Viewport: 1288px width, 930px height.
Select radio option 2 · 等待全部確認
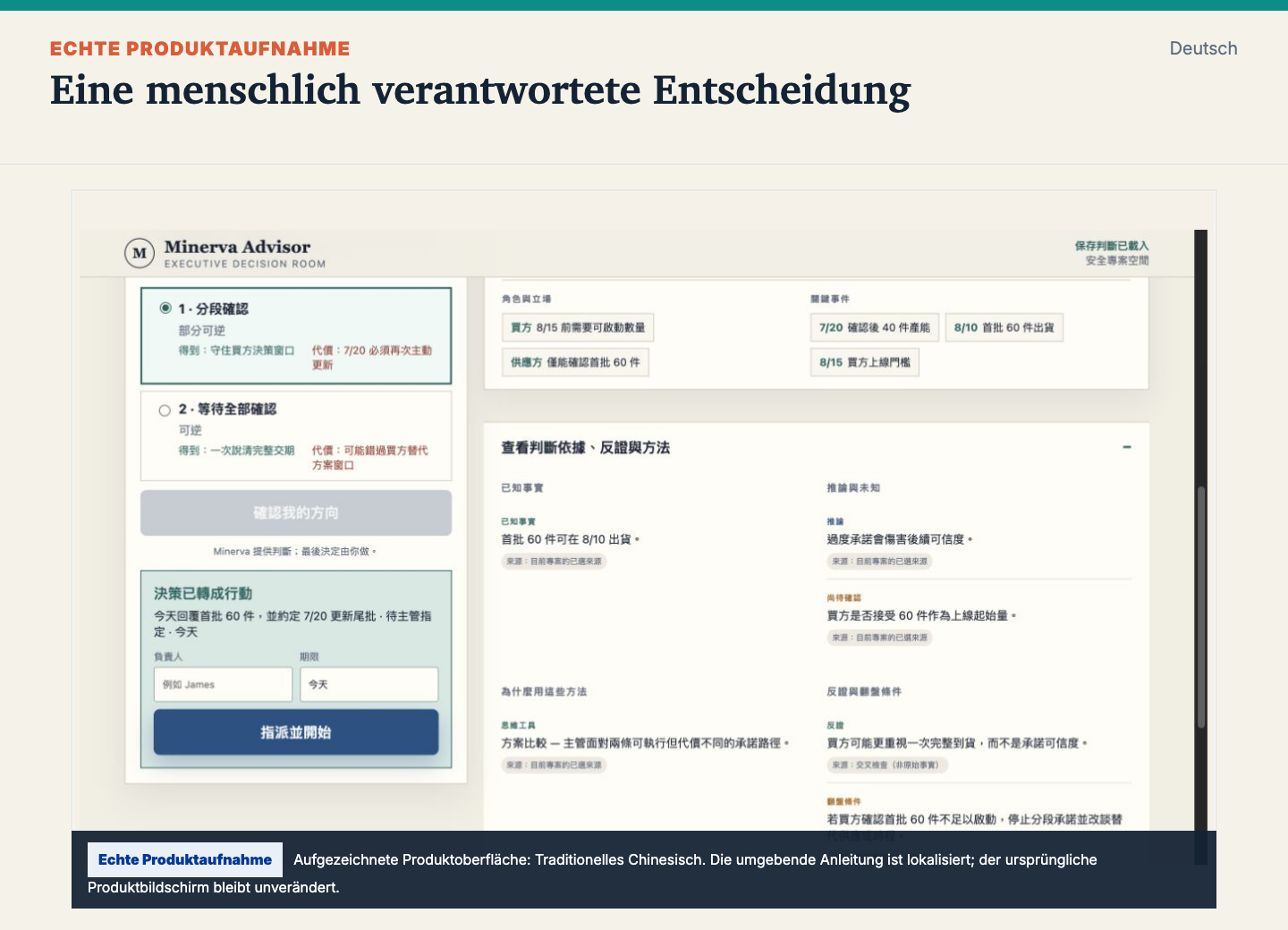(165, 410)
